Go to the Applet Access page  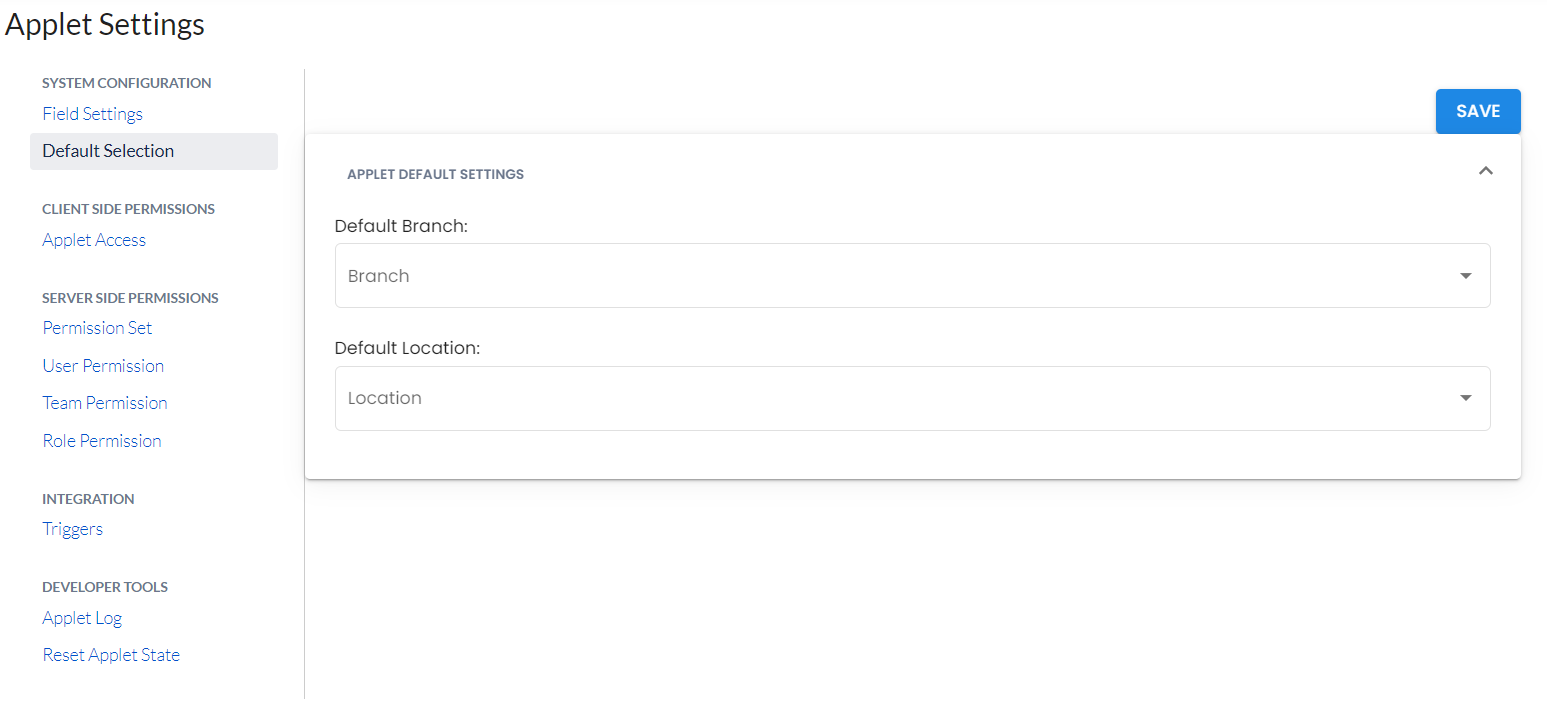94,240
